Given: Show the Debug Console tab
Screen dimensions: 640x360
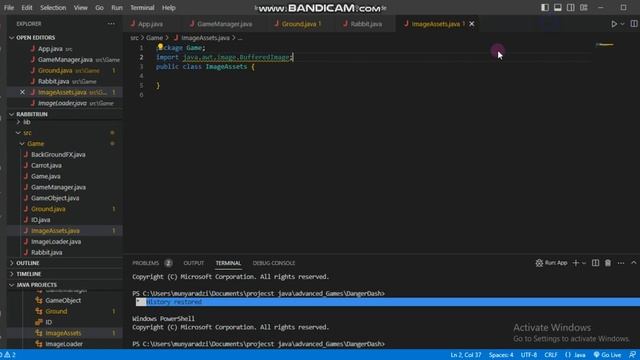Looking at the screenshot, I should pos(273,263).
